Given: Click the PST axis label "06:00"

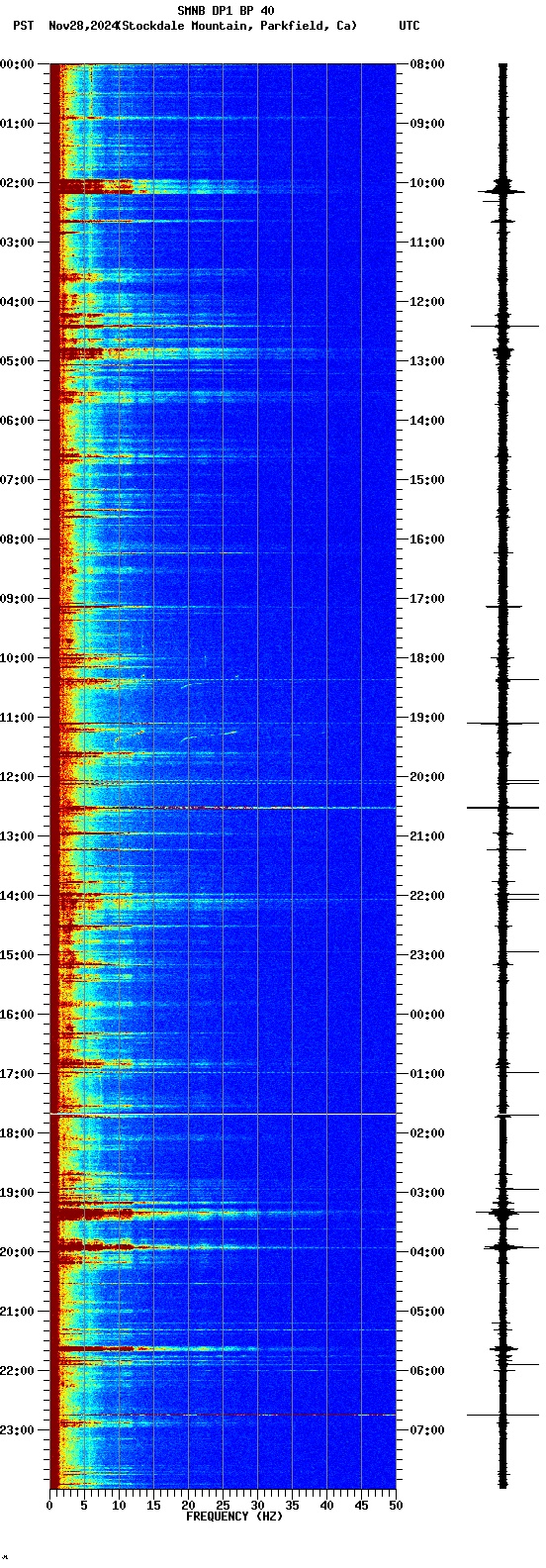Looking at the screenshot, I should (17, 421).
